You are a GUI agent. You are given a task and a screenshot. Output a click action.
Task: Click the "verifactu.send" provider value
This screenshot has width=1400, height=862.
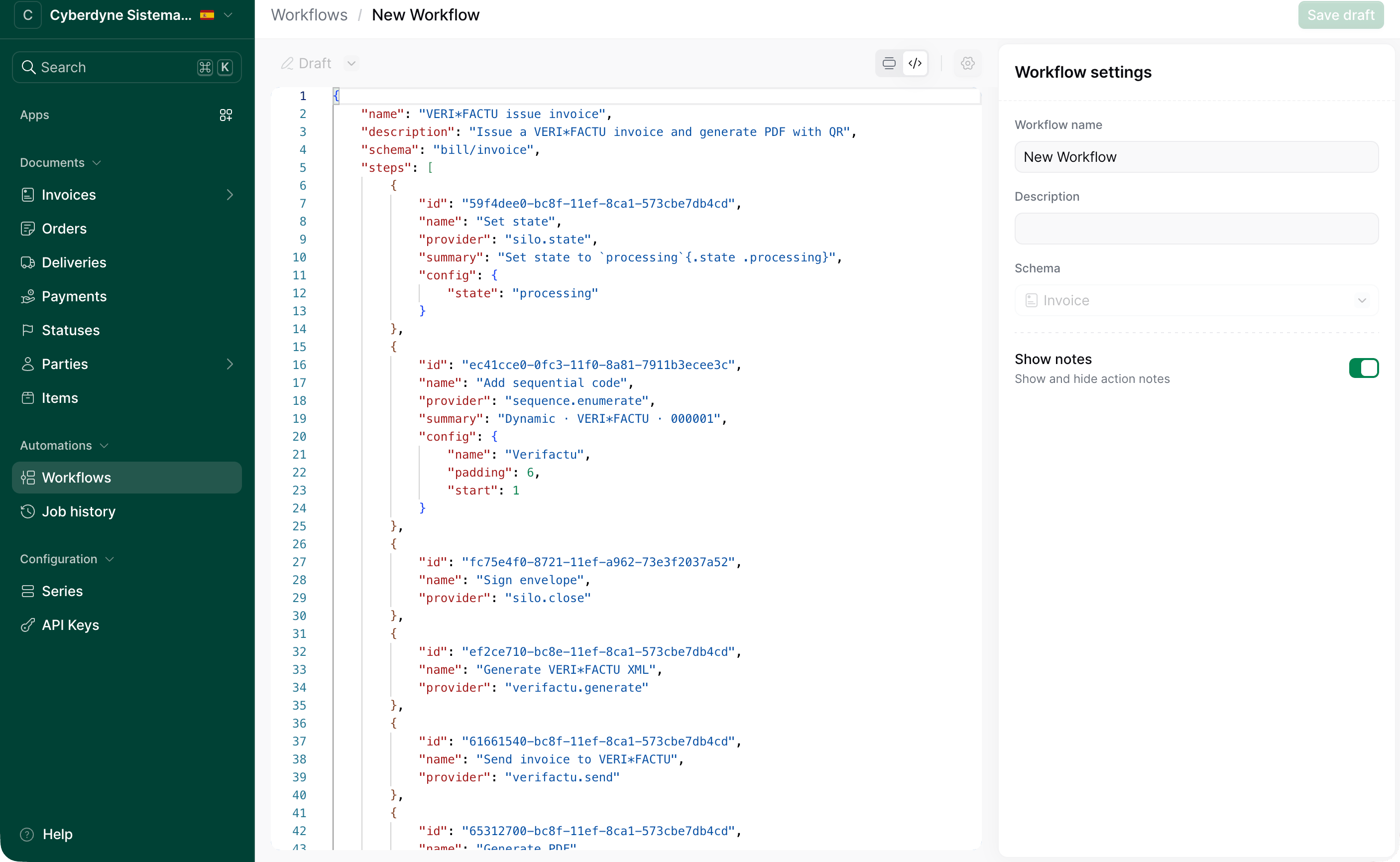(562, 777)
